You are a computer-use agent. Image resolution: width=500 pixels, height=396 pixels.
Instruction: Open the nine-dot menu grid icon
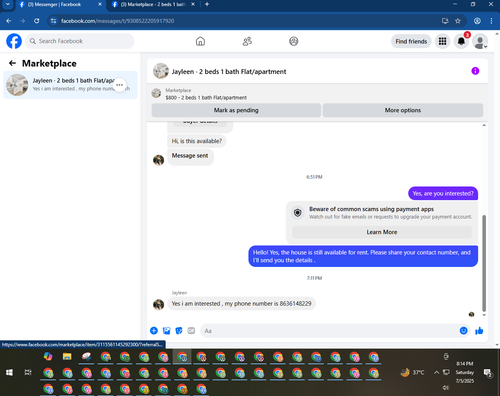[x=442, y=41]
